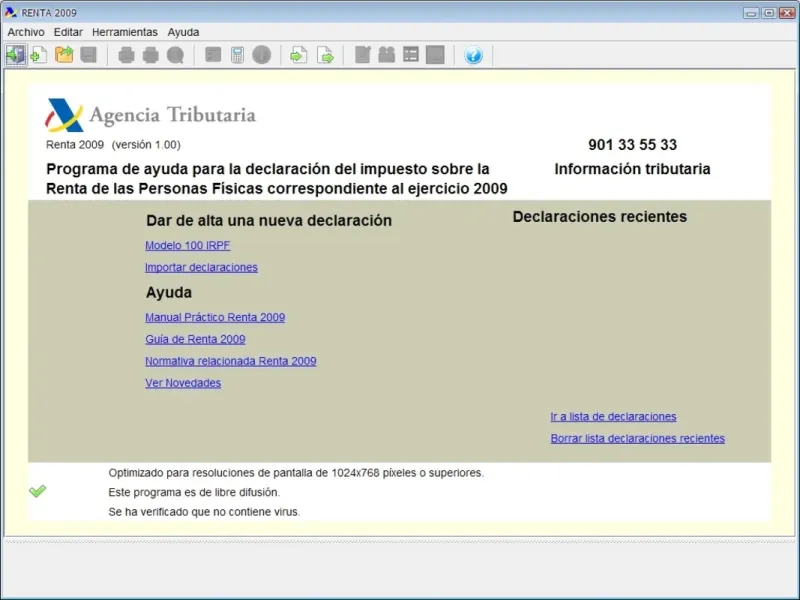
Task: Click Borrar lista declaraciones recientes
Action: [638, 439]
